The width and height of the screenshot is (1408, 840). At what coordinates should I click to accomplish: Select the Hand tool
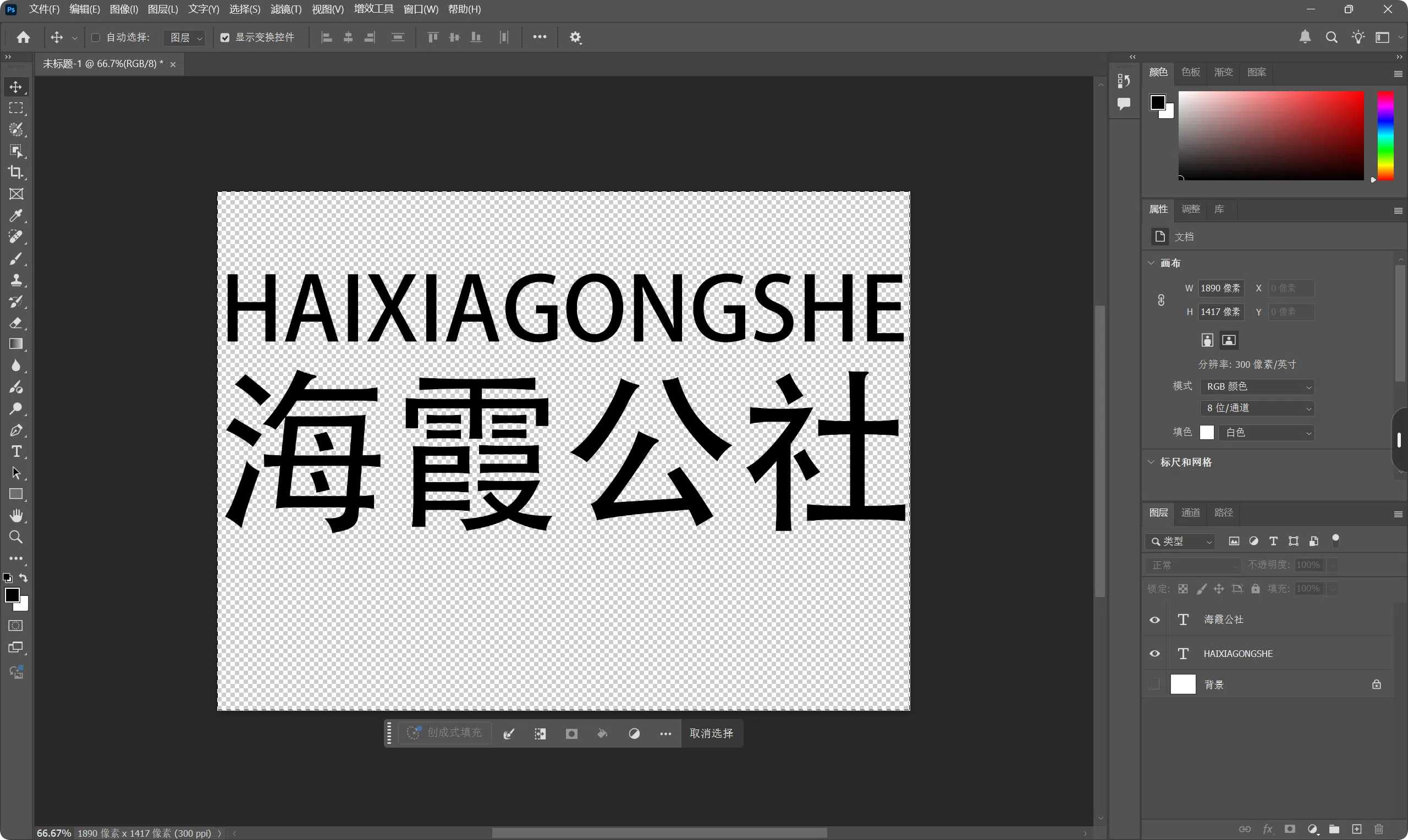pyautogui.click(x=16, y=516)
